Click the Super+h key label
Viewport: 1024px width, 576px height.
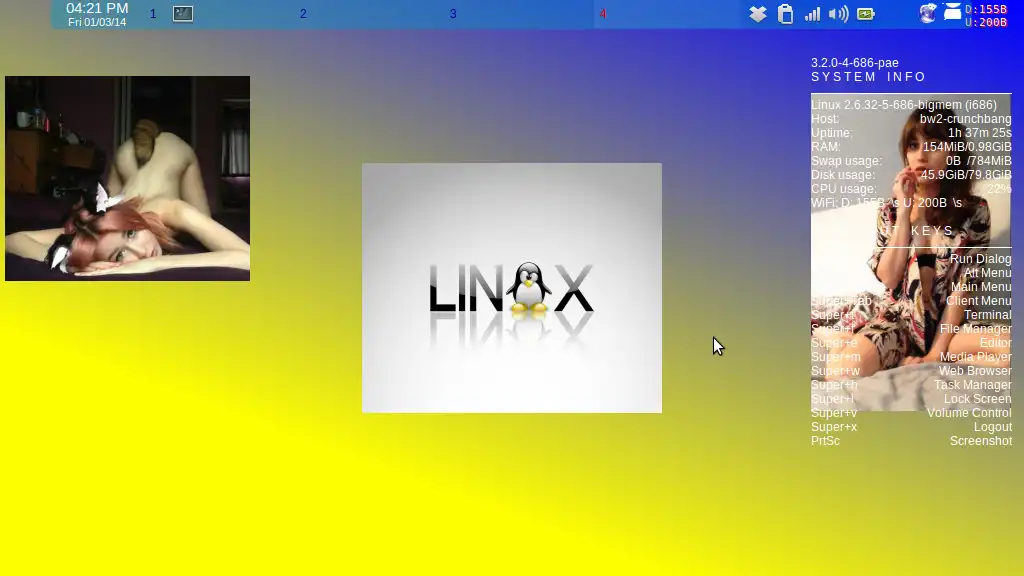(834, 385)
